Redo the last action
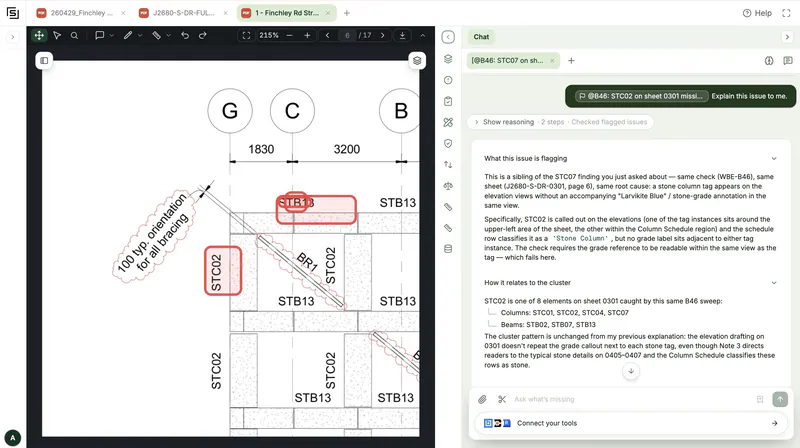 tap(203, 35)
